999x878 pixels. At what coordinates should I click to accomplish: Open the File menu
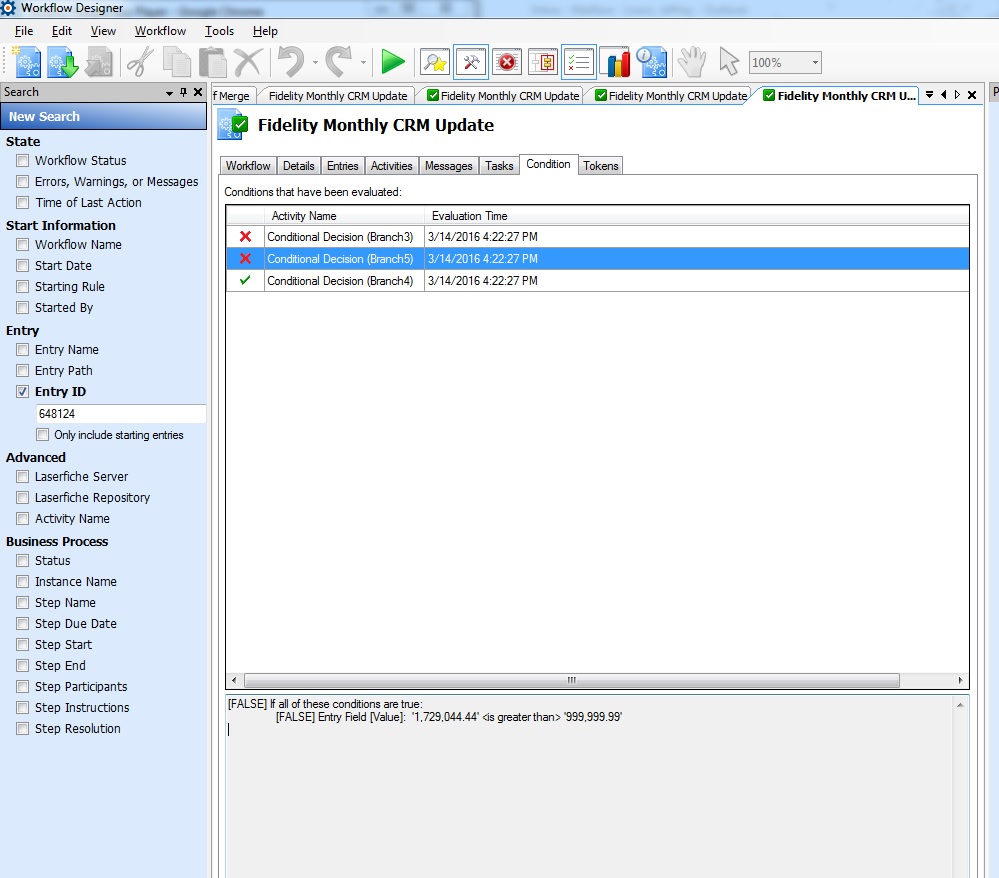24,31
